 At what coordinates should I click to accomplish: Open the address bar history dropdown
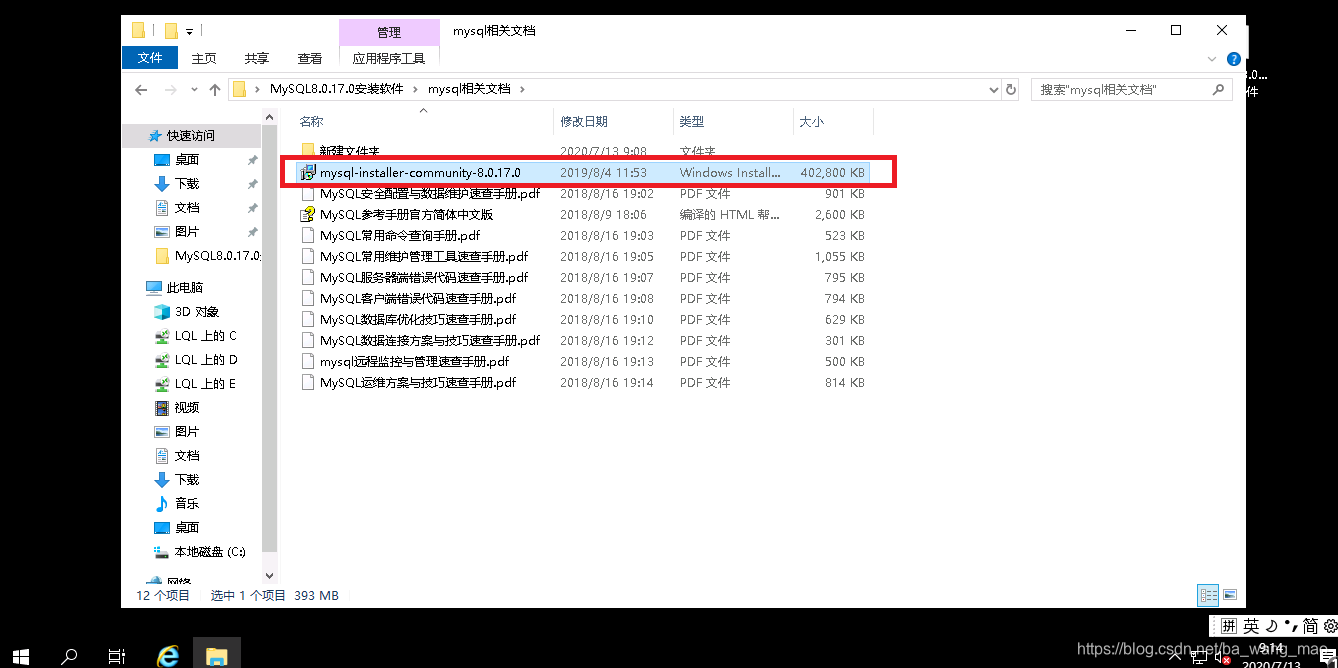click(x=993, y=89)
